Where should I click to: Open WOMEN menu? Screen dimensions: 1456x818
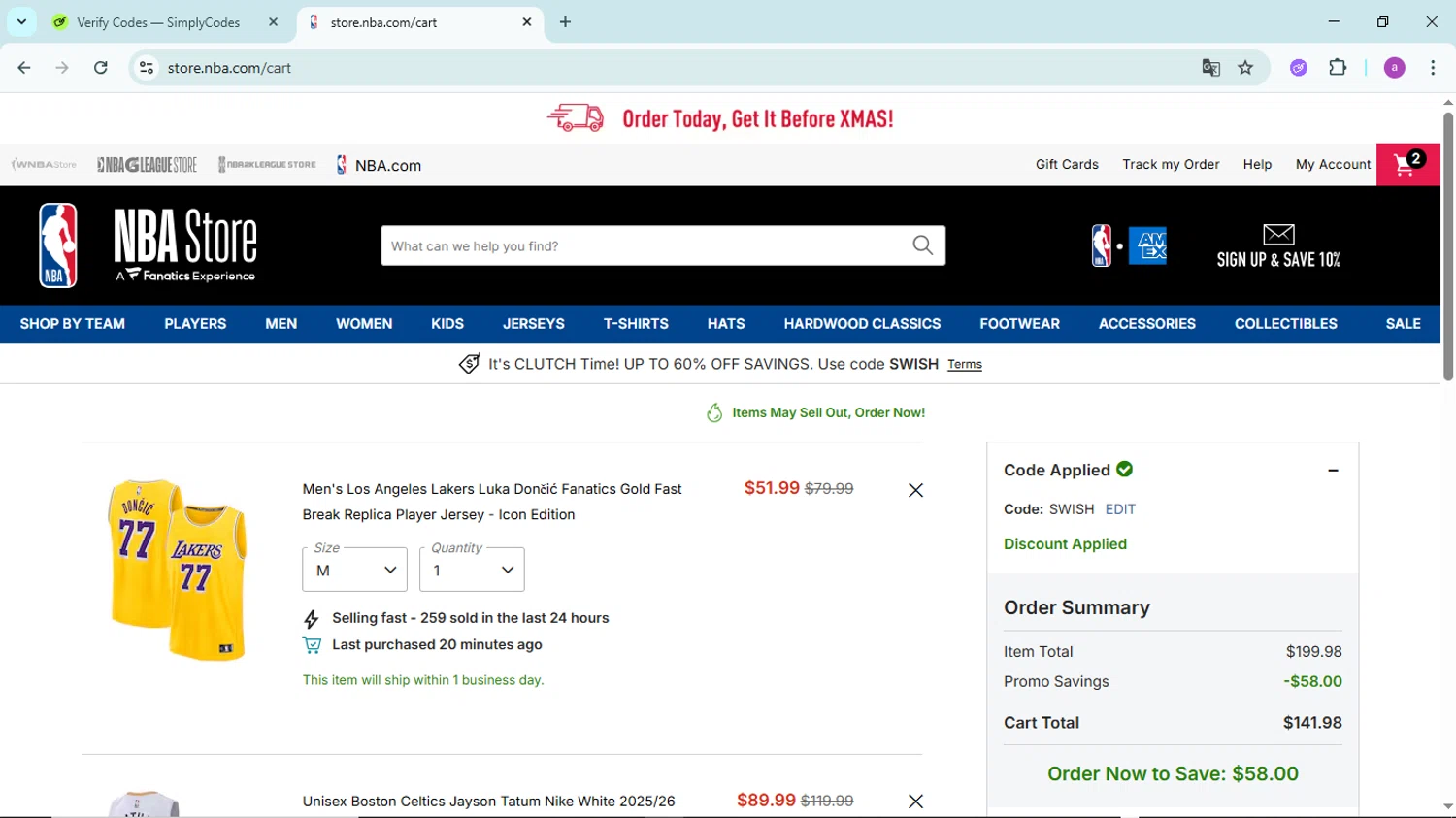(x=364, y=324)
